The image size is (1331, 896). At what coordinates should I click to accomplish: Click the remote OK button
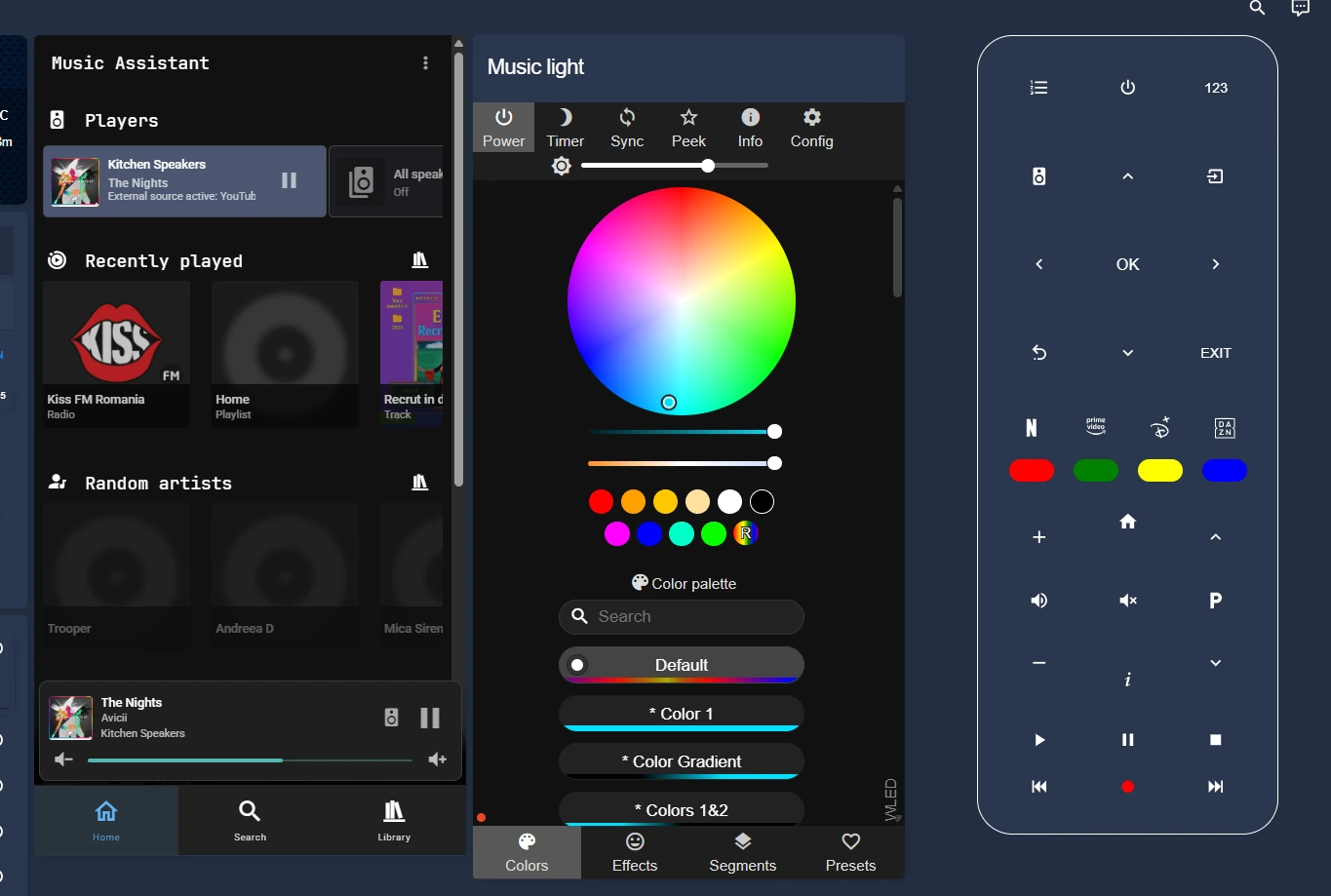[1128, 264]
